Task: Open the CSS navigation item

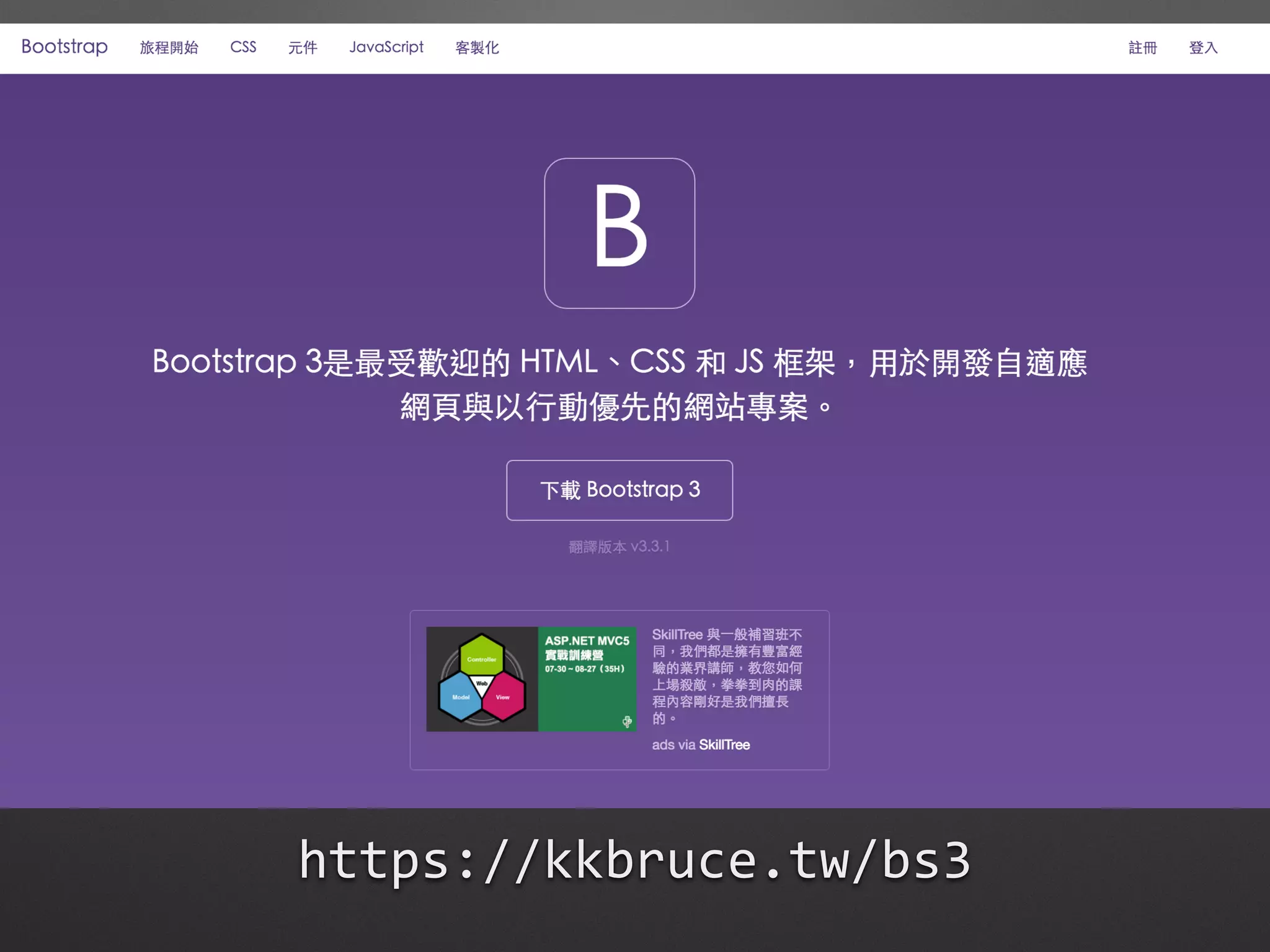Action: pos(243,47)
